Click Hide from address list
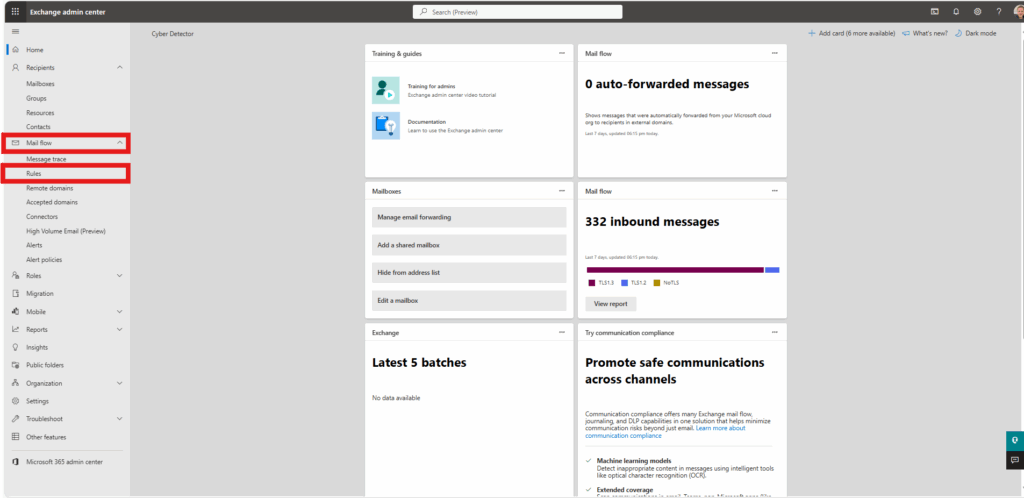This screenshot has height=498, width=1024. (469, 273)
